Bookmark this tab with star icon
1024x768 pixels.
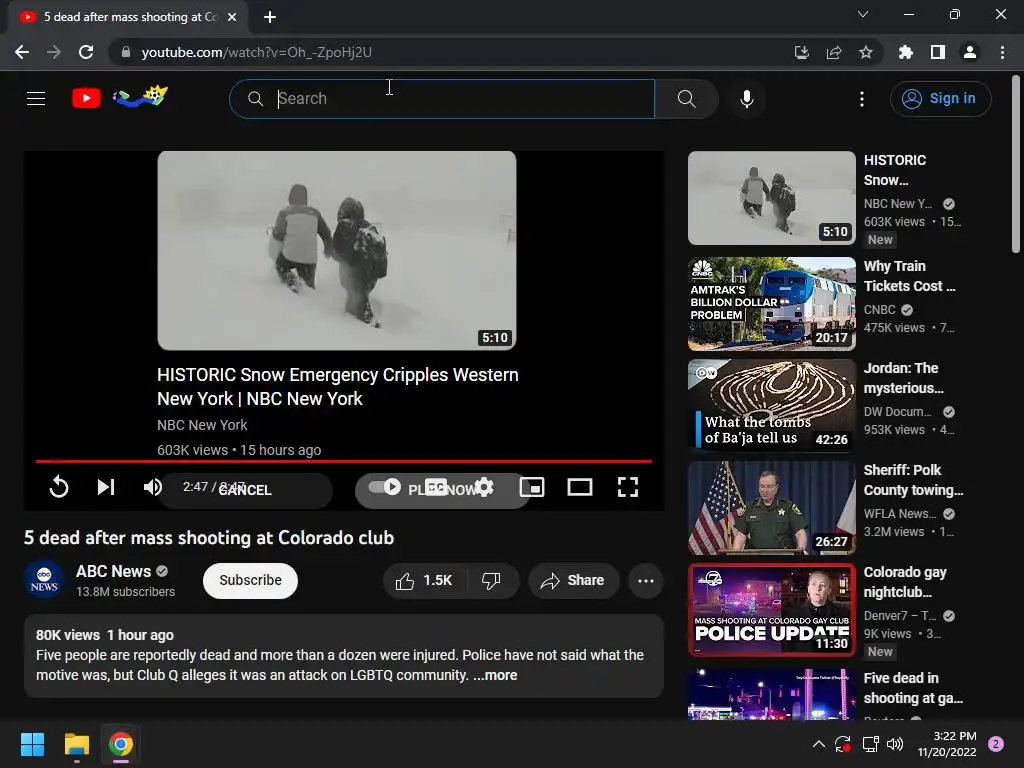[x=866, y=52]
